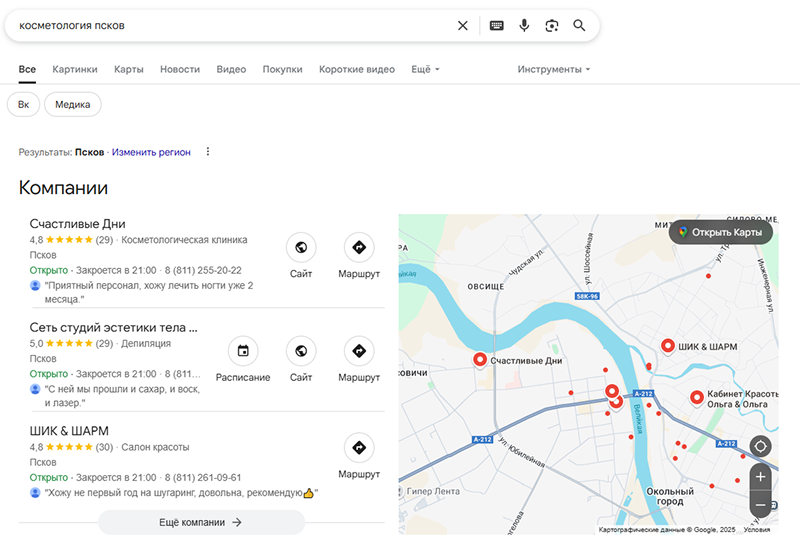Select the Счастливые Дни map pin
The height and width of the screenshot is (542, 800).
480,360
